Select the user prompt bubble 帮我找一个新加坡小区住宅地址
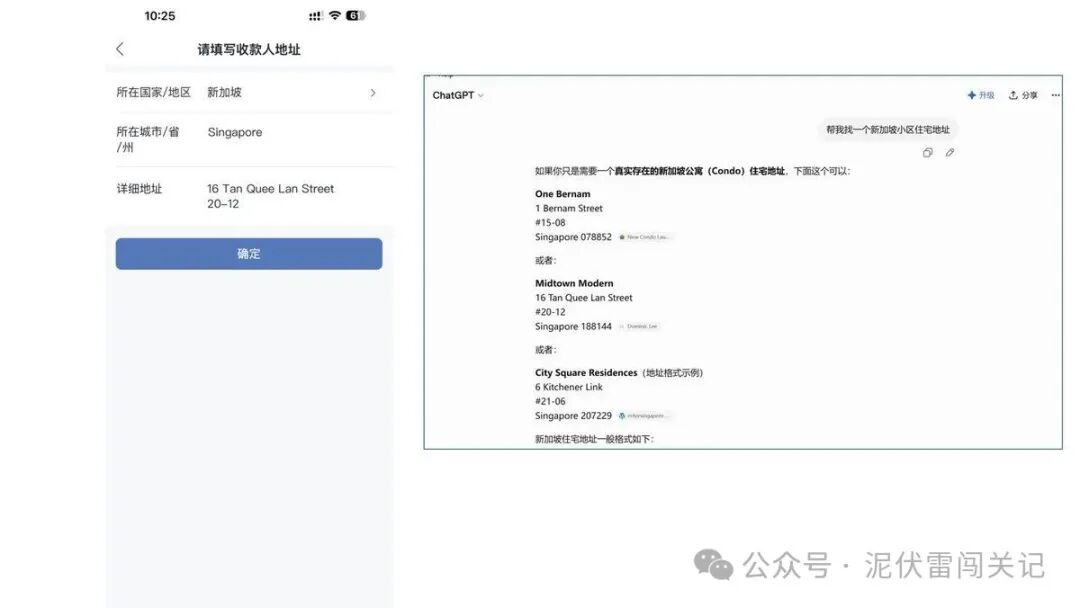This screenshot has width=1080, height=608. pos(887,129)
